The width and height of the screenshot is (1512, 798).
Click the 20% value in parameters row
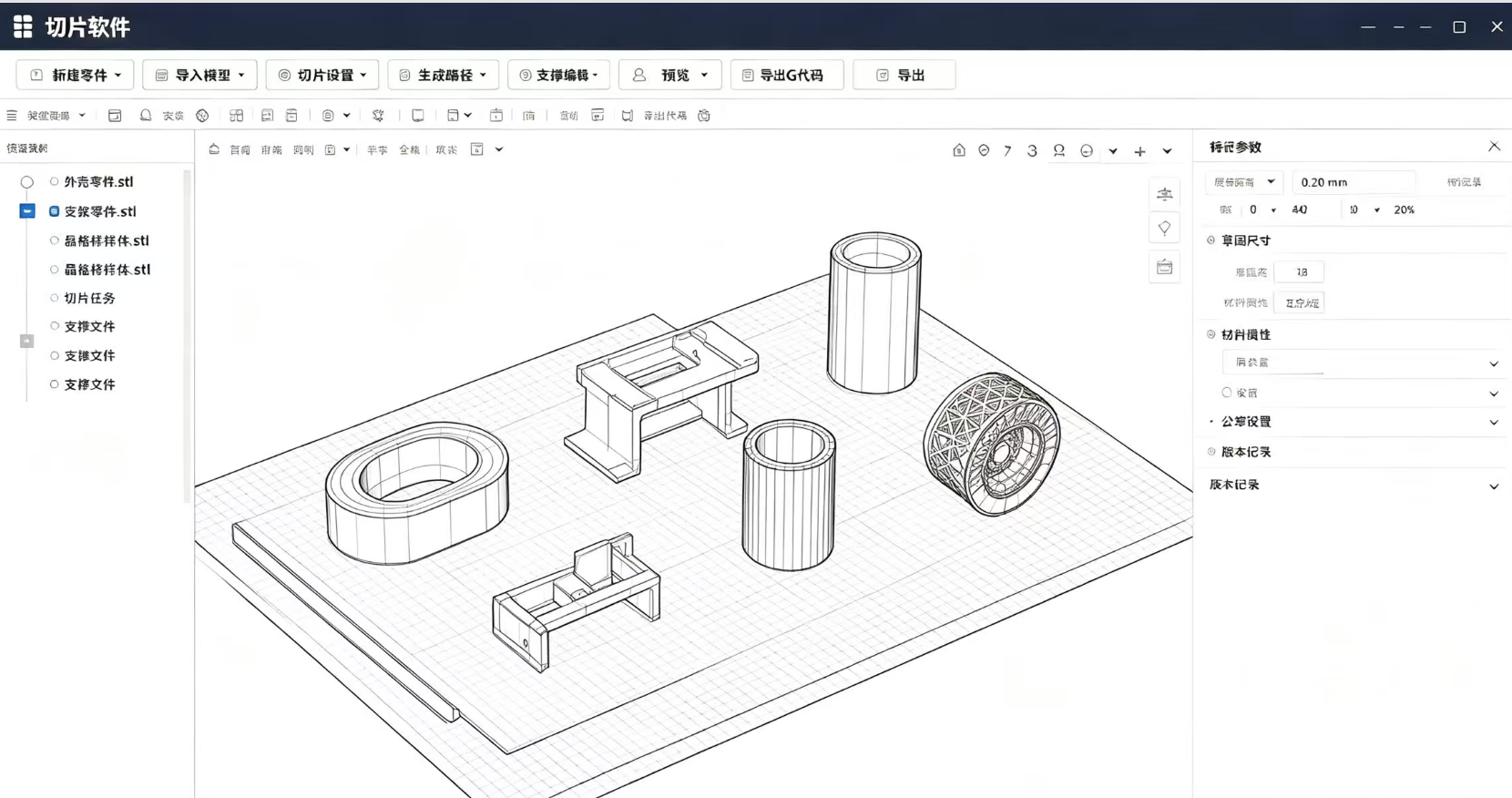(1405, 210)
